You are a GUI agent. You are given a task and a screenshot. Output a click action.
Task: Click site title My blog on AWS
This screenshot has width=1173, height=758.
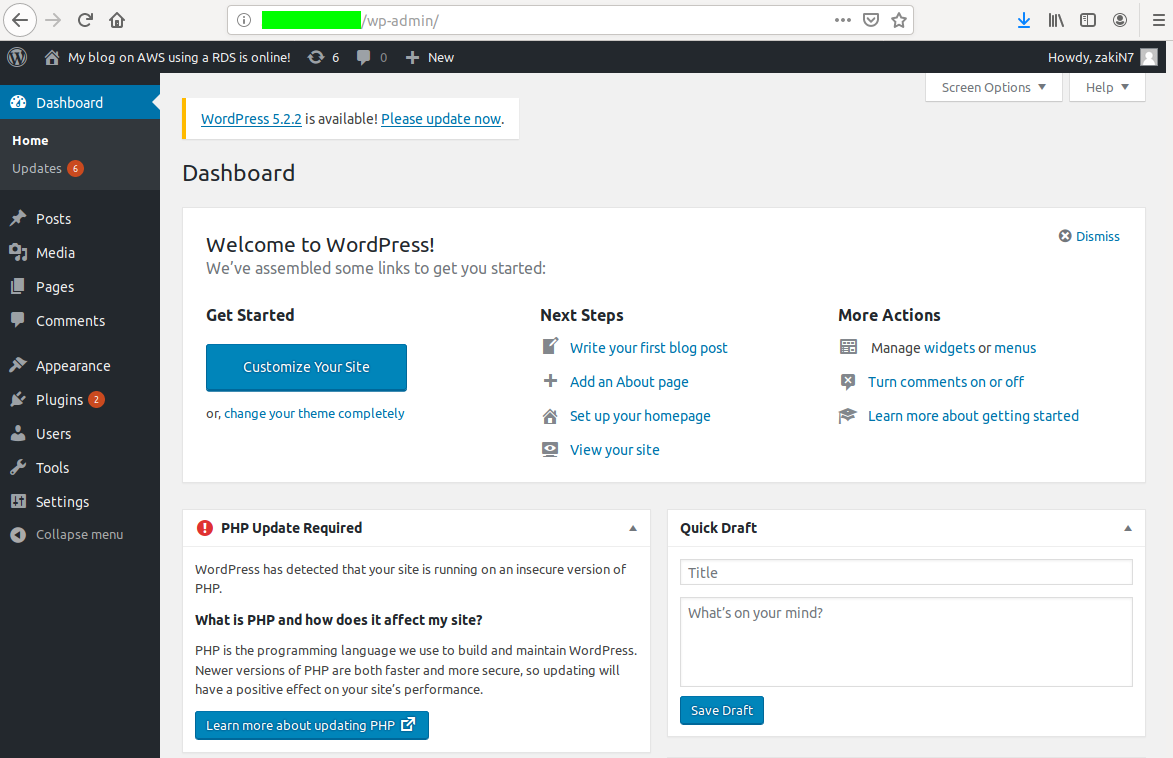point(179,58)
